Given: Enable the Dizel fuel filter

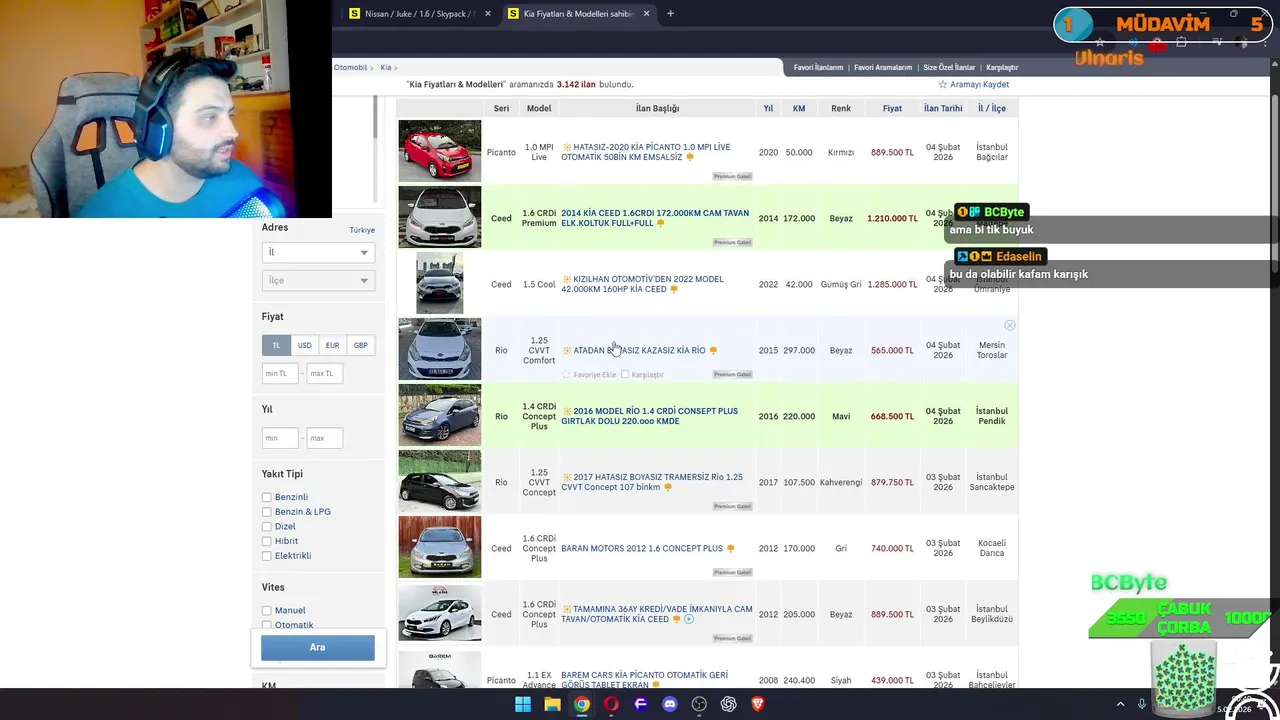Looking at the screenshot, I should (267, 526).
